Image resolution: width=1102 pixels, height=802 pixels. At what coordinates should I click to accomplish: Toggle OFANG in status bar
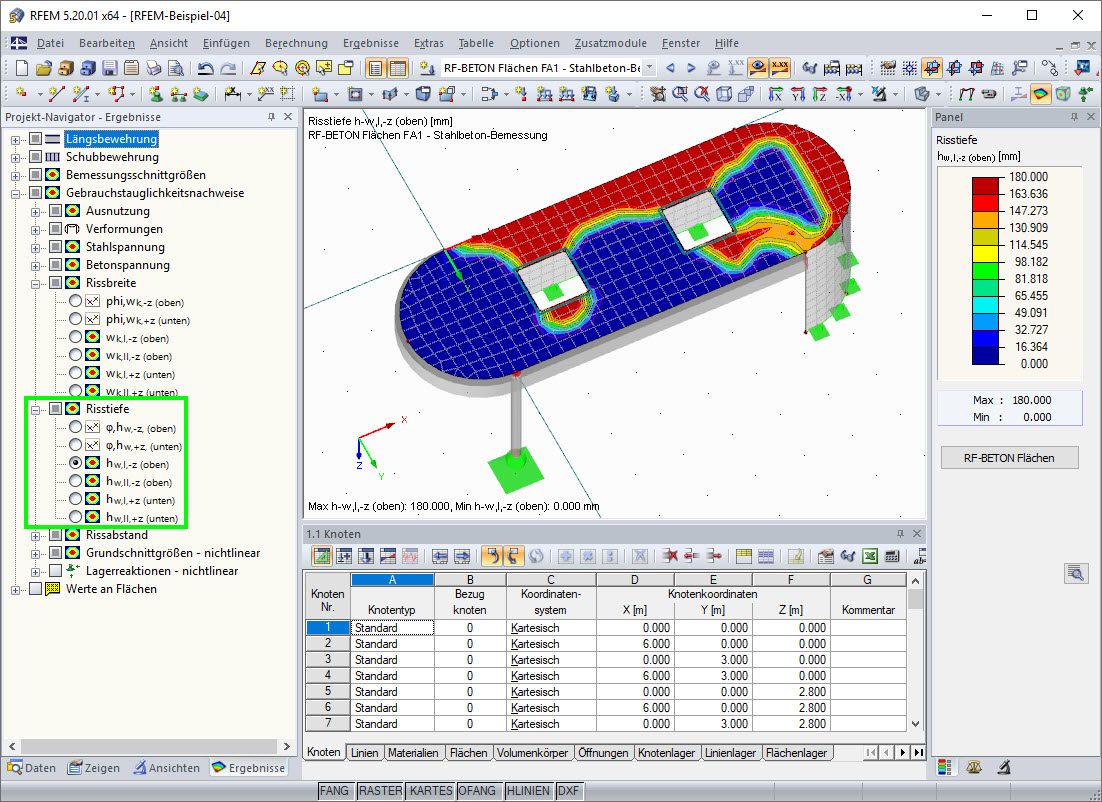(477, 791)
